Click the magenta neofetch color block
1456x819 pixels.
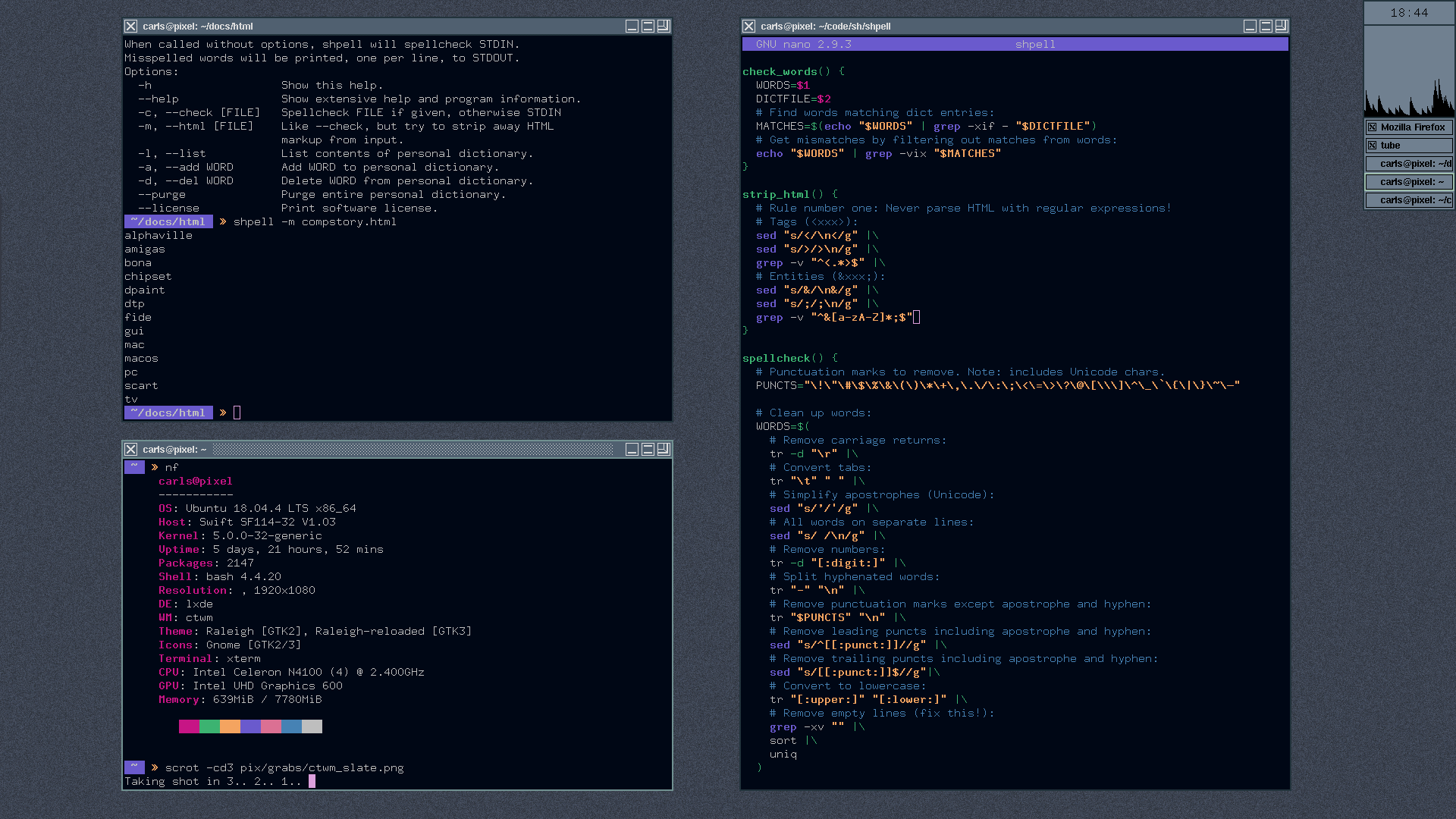point(189,726)
